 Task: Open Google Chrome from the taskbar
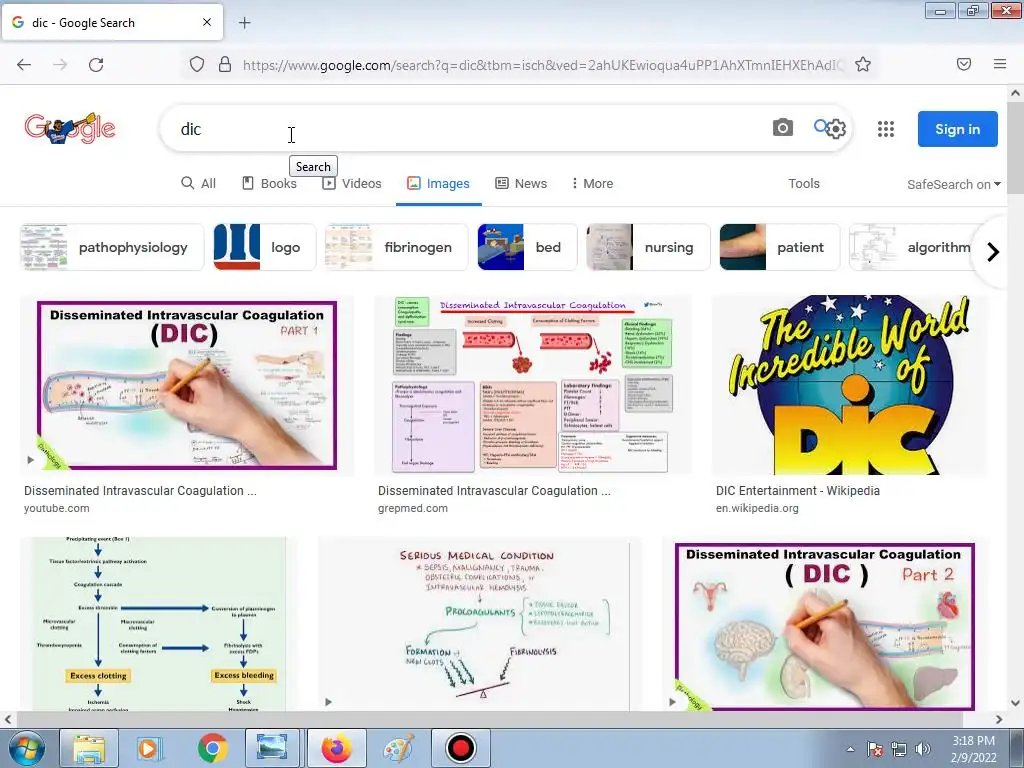(212, 748)
